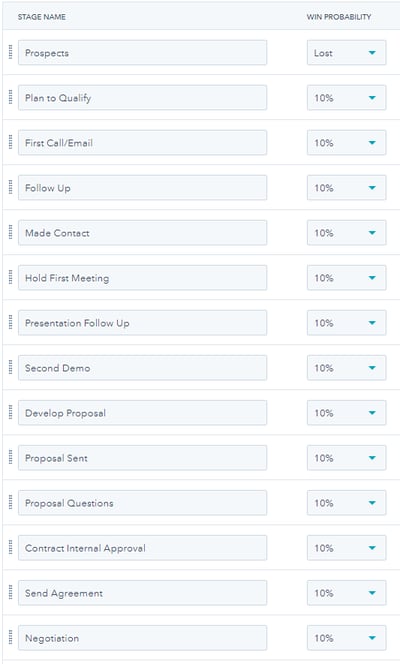Open Presentation Follow Up probability dropdown
This screenshot has width=400, height=664.
tap(346, 323)
